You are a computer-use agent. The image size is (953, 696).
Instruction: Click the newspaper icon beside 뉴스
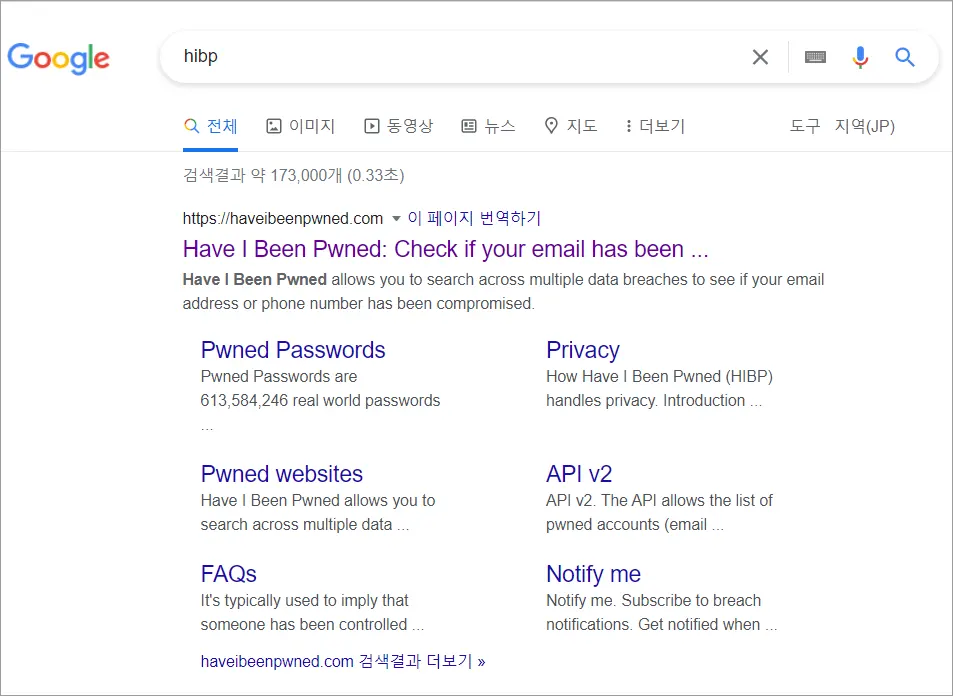(467, 125)
